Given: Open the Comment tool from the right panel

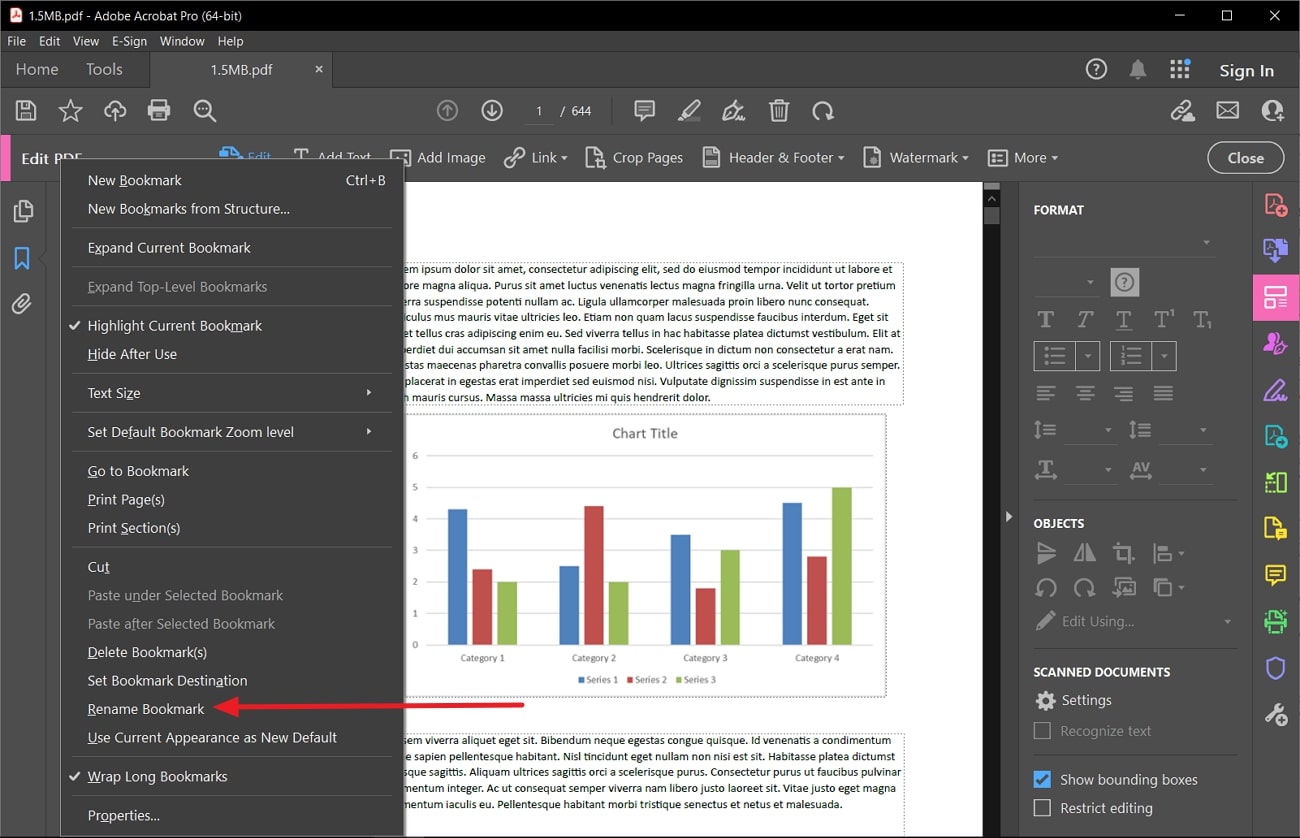Looking at the screenshot, I should coord(1275,575).
